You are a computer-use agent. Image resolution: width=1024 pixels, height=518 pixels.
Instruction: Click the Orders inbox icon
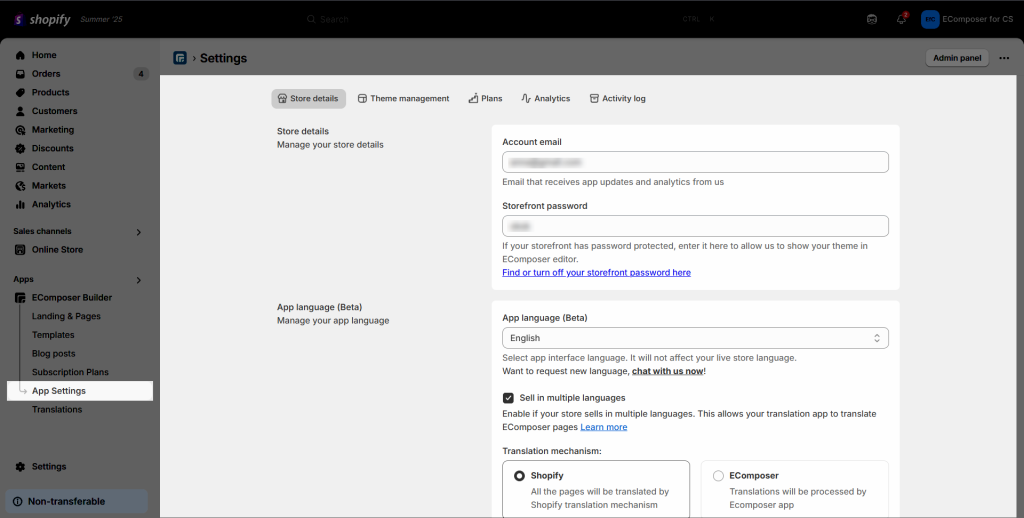click(20, 74)
